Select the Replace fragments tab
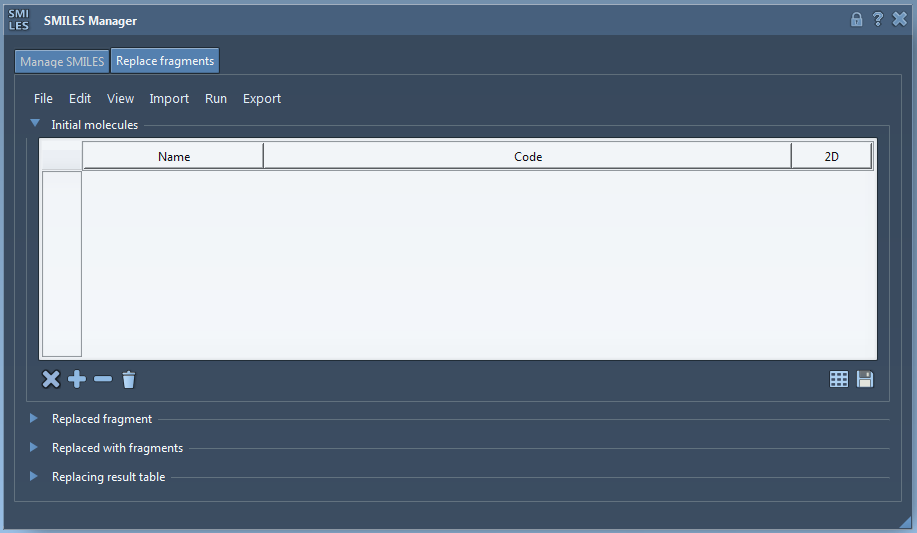Screen dimensions: 917x533 tap(165, 61)
